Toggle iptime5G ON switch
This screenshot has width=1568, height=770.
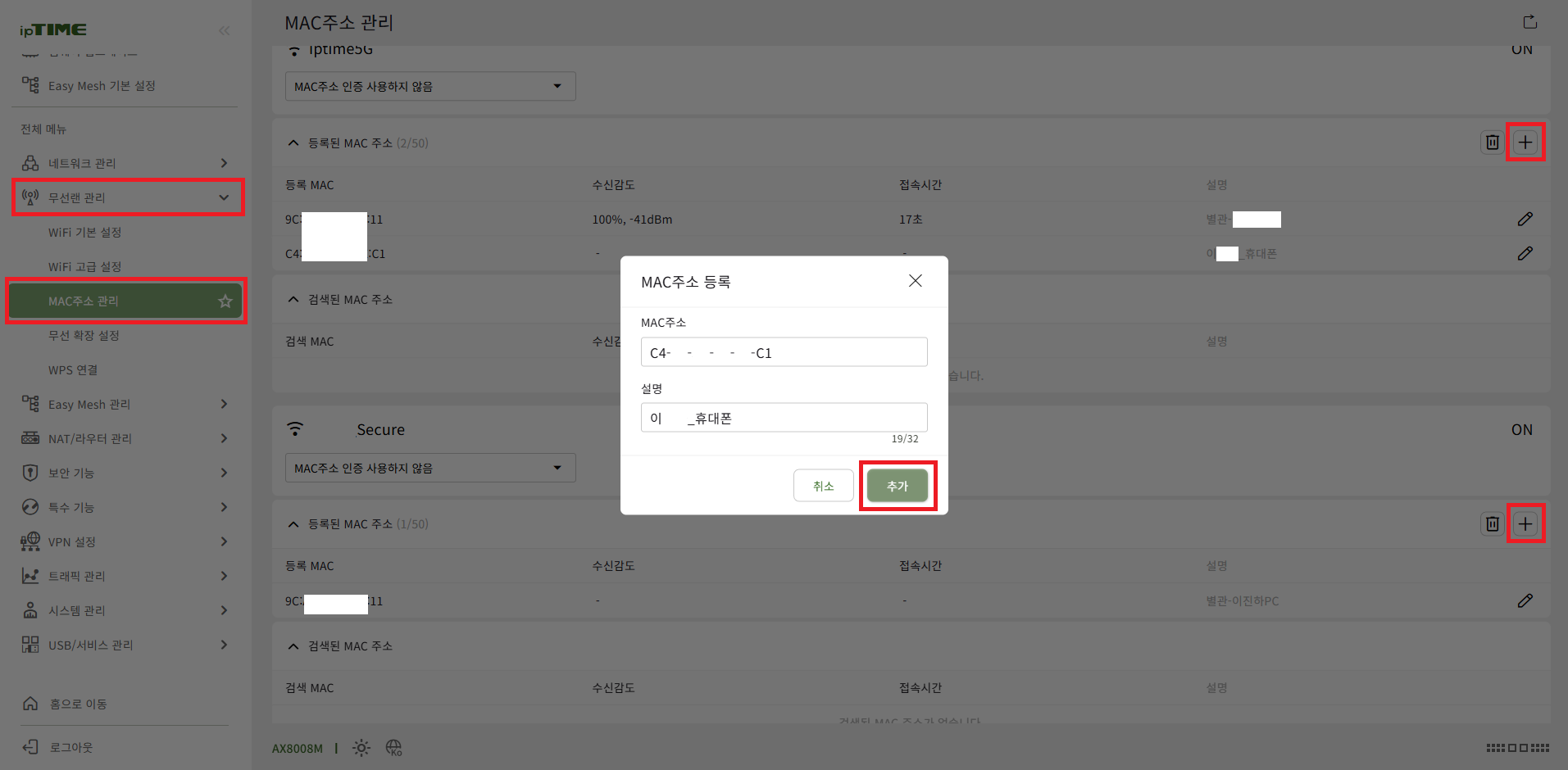coord(1522,49)
